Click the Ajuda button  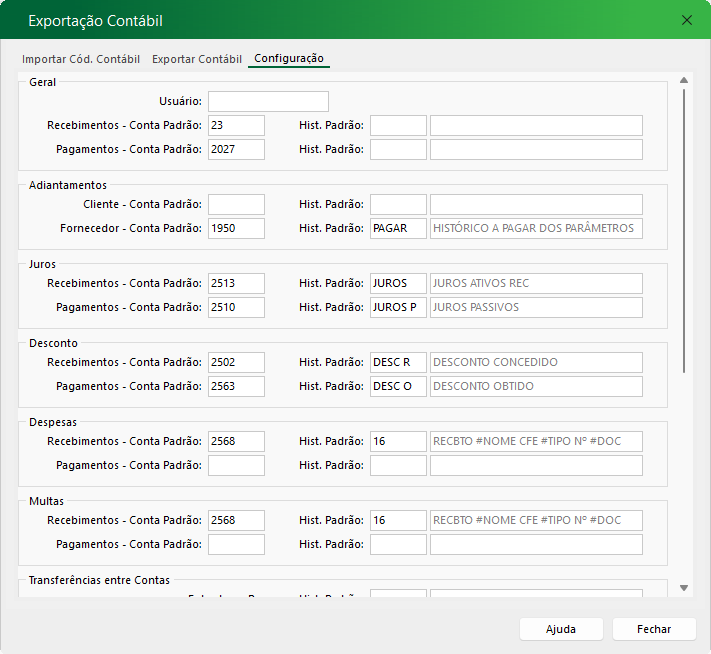[x=561, y=629]
